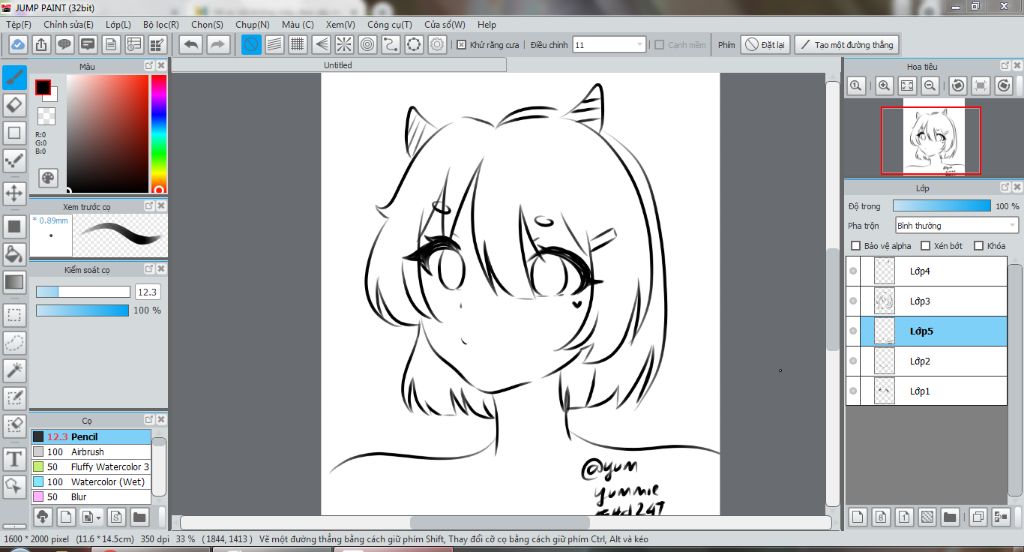This screenshot has height=552, width=1024.
Task: Click the brush size value field 12.3
Action: click(148, 292)
